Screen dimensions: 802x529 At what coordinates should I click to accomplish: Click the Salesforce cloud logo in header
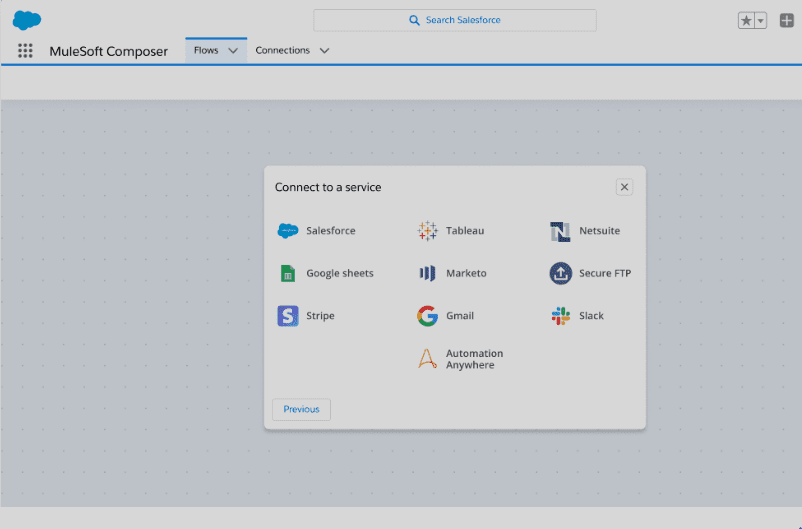coord(27,20)
